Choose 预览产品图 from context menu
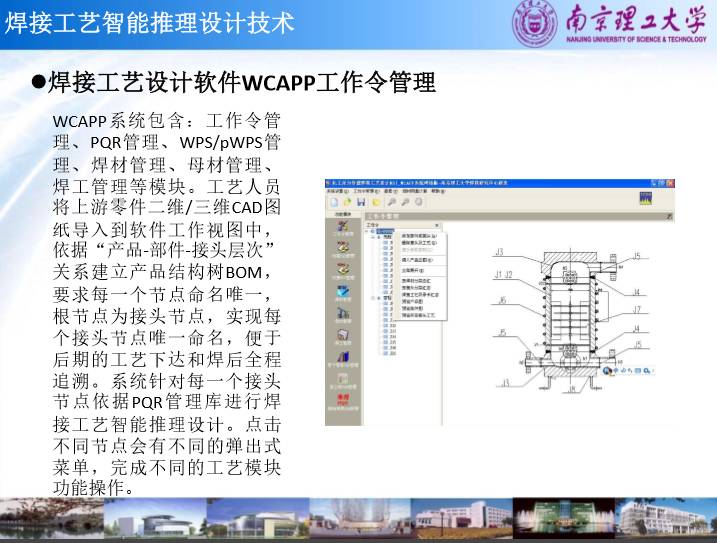The height and width of the screenshot is (543, 717). point(412,302)
